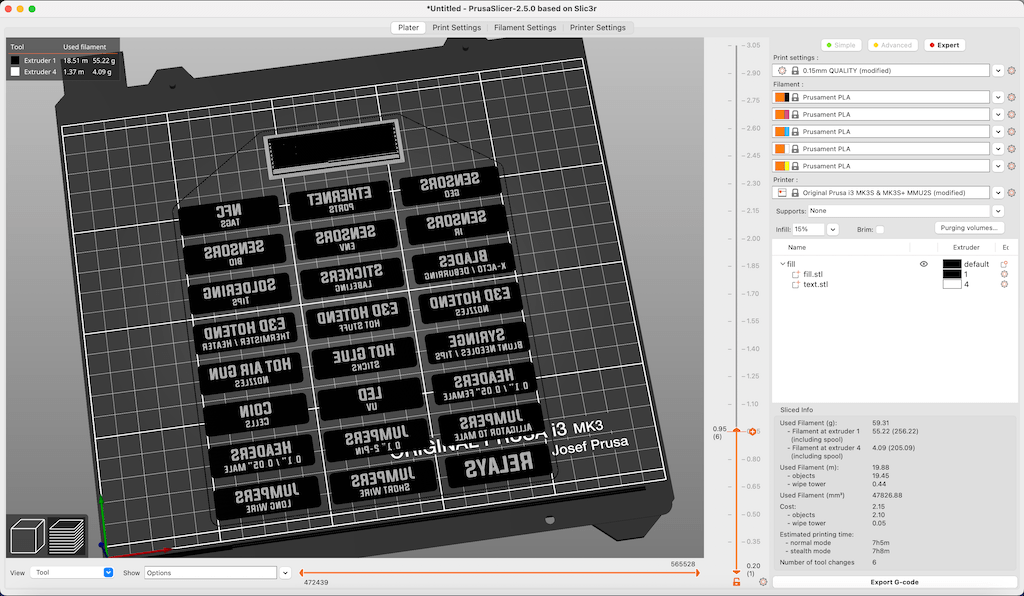Select the fill.stl tree item
The height and width of the screenshot is (596, 1024).
click(812, 275)
